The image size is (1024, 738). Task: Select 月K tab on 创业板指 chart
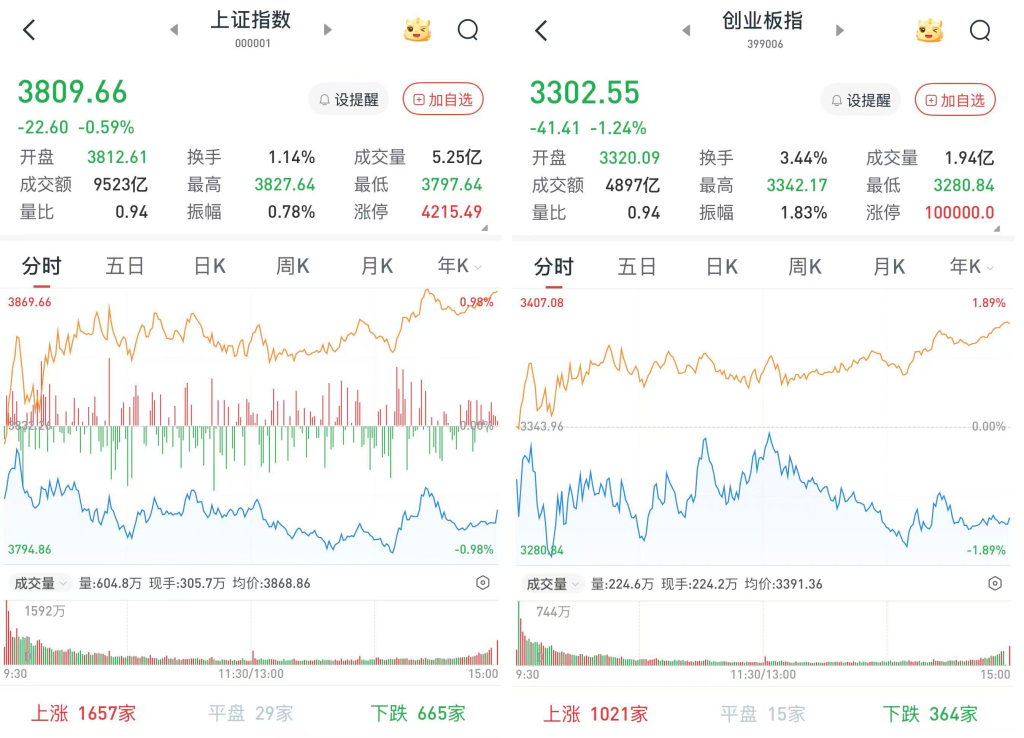(889, 267)
